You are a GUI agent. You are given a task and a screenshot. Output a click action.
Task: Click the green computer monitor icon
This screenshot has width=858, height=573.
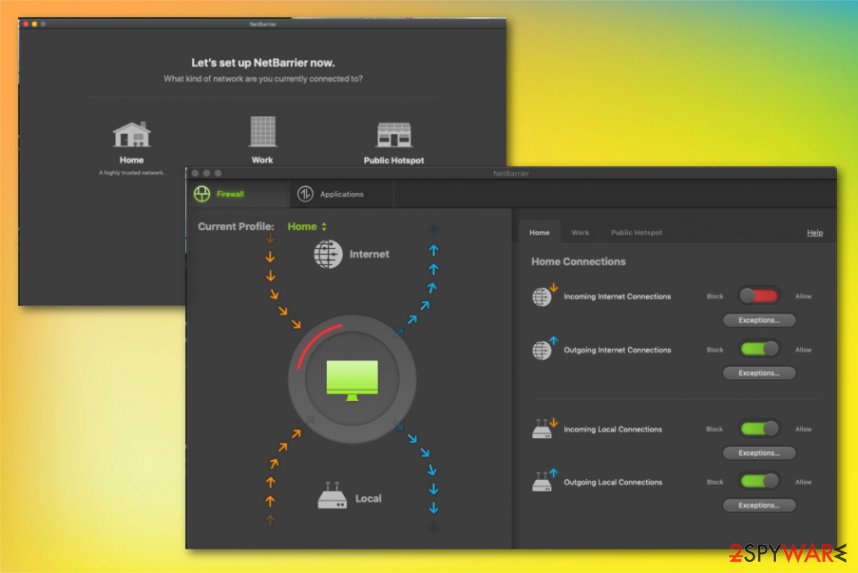[352, 380]
